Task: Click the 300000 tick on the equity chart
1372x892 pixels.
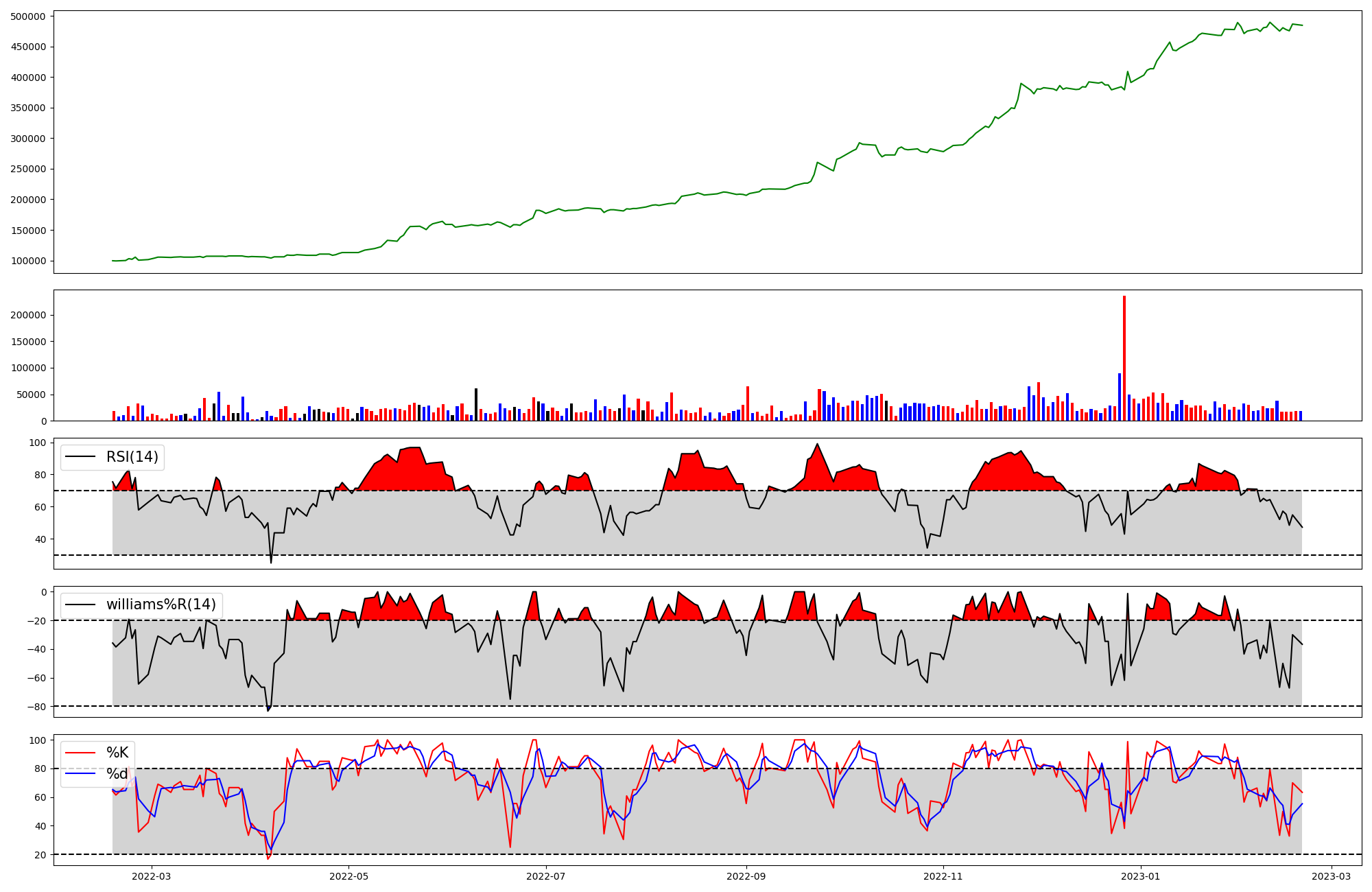Action: [x=28, y=139]
